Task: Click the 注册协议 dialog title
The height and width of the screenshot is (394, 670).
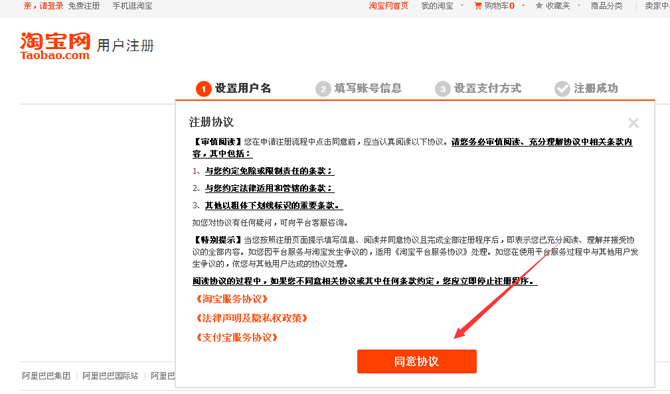Action: pyautogui.click(x=212, y=122)
